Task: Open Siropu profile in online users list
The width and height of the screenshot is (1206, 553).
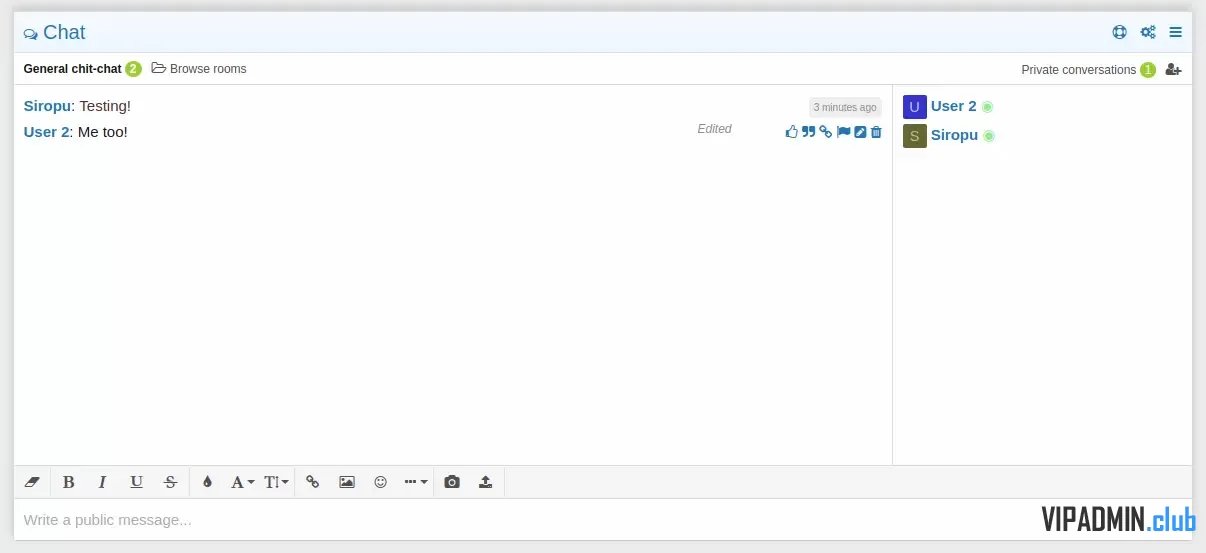Action: click(954, 135)
